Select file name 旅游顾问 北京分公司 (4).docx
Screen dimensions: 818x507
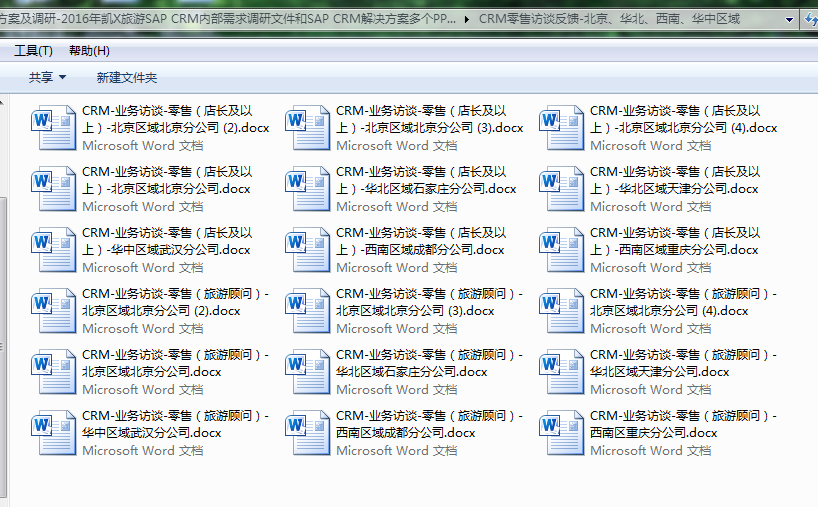[x=683, y=302]
